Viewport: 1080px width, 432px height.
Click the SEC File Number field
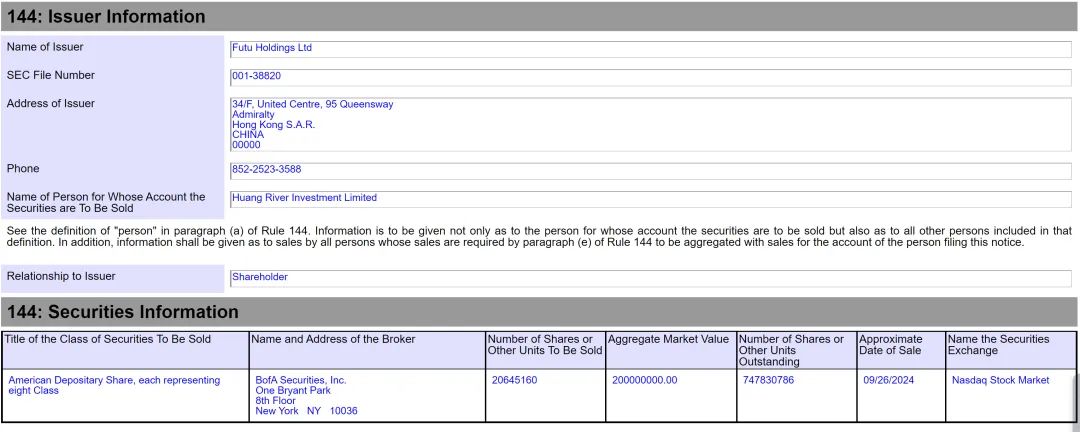650,77
